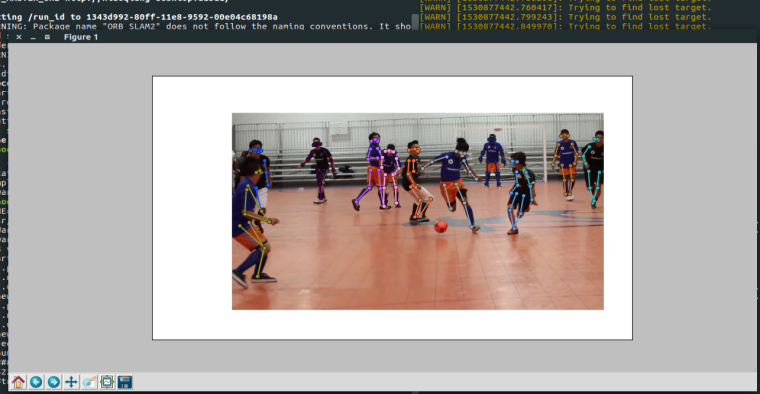Activate the Zoom to rectangle tool

tap(89, 382)
